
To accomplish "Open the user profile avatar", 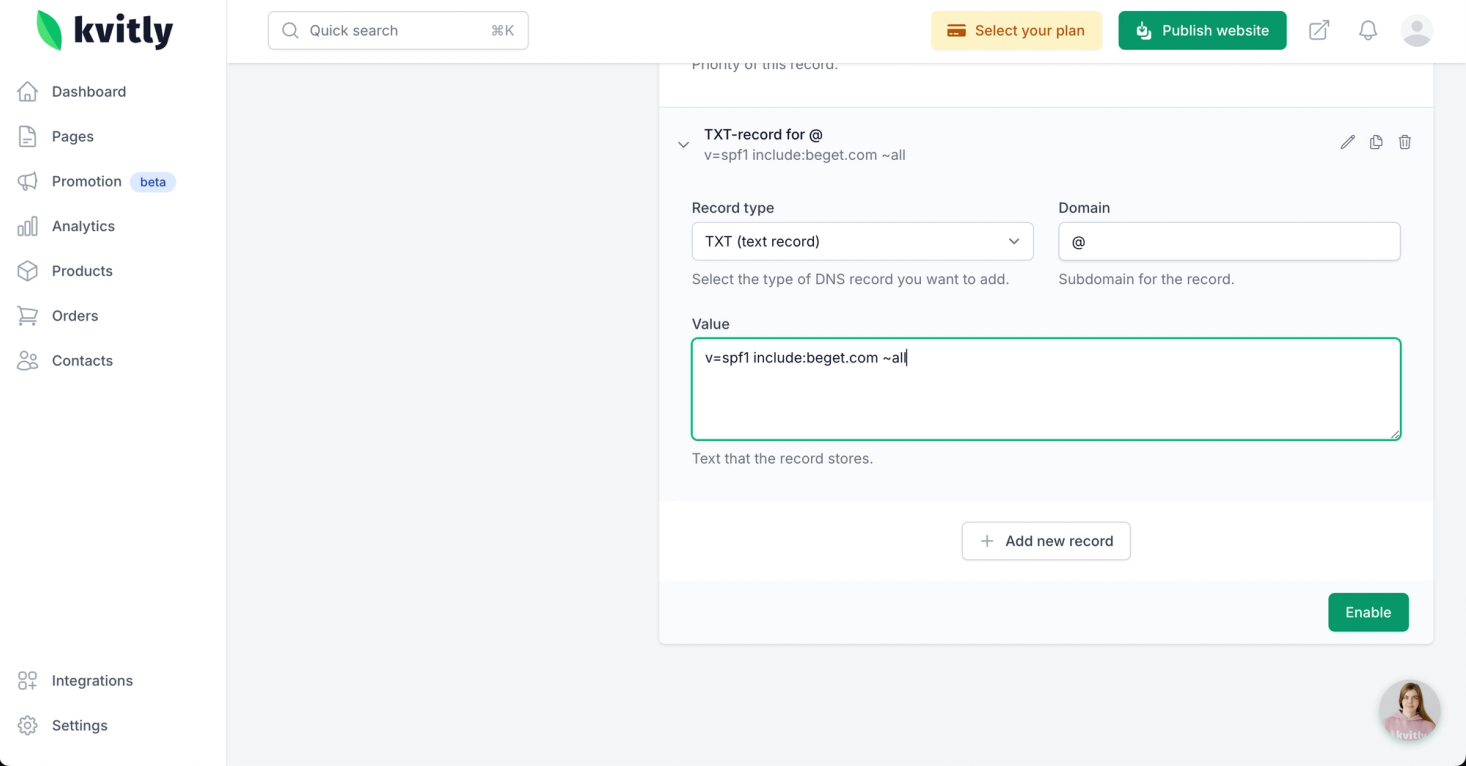I will (x=1416, y=31).
